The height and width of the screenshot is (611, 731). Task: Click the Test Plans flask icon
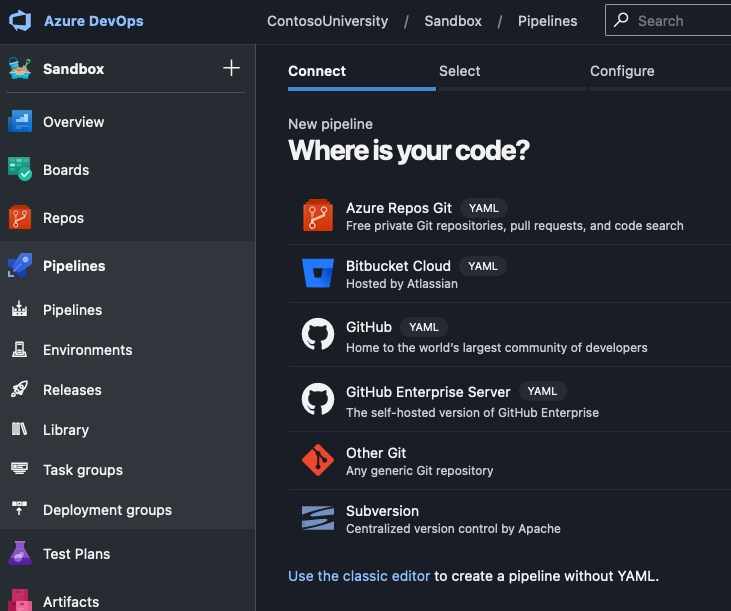(x=20, y=554)
